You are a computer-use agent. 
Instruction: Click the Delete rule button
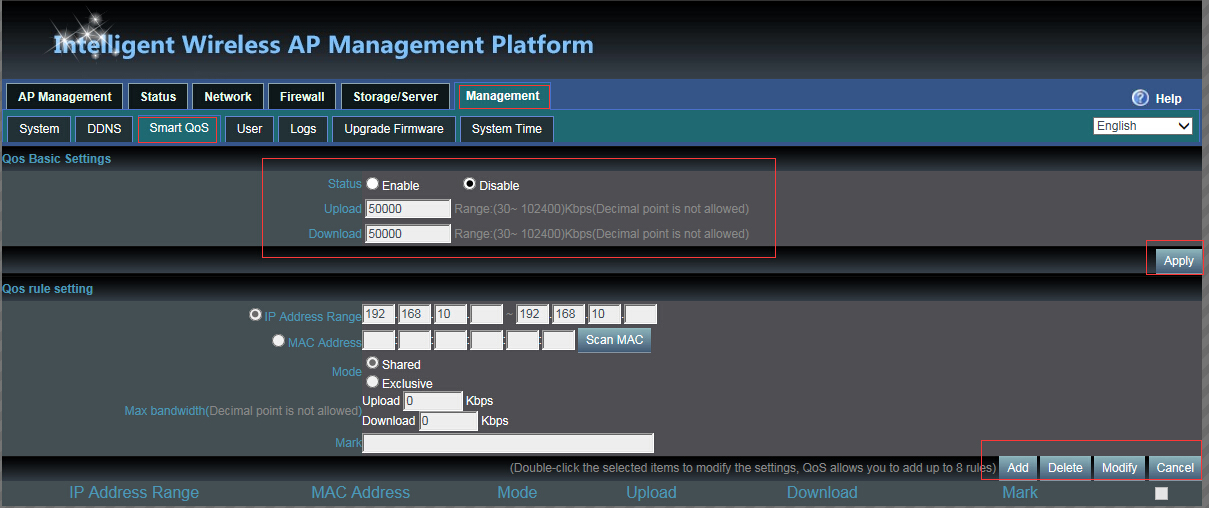click(1065, 467)
